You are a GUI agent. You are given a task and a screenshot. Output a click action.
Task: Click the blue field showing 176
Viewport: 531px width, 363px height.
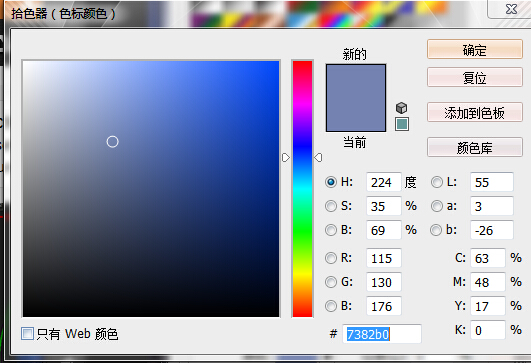point(384,306)
